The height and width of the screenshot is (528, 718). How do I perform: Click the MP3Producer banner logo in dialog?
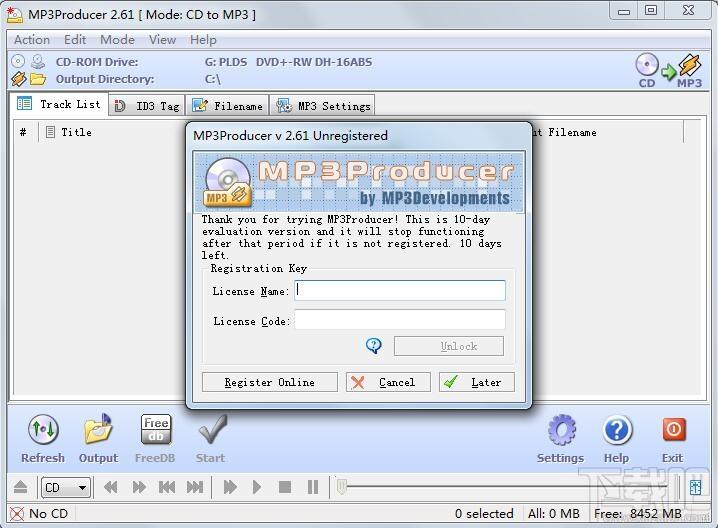point(359,182)
